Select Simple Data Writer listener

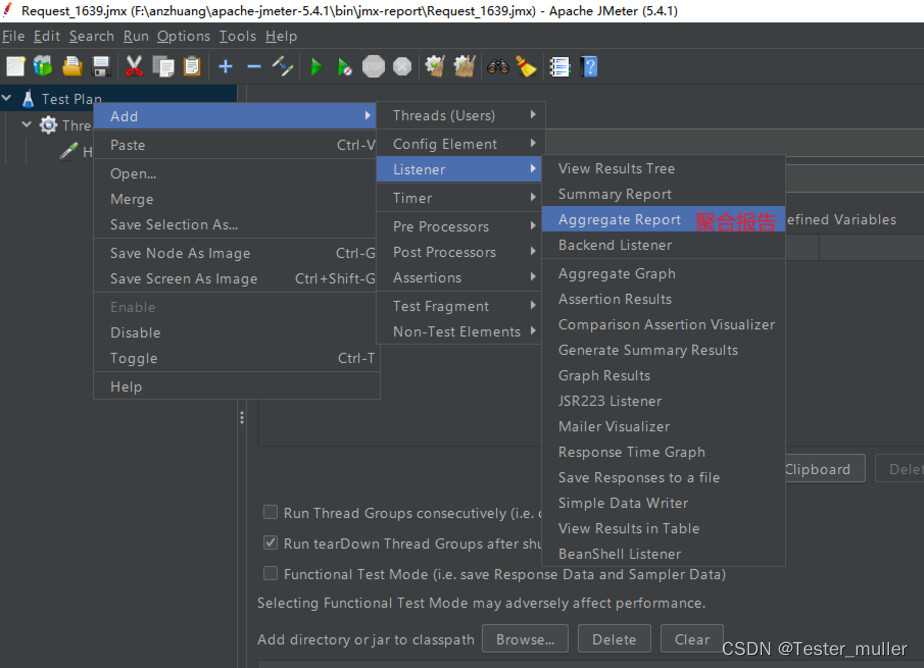pyautogui.click(x=664, y=503)
